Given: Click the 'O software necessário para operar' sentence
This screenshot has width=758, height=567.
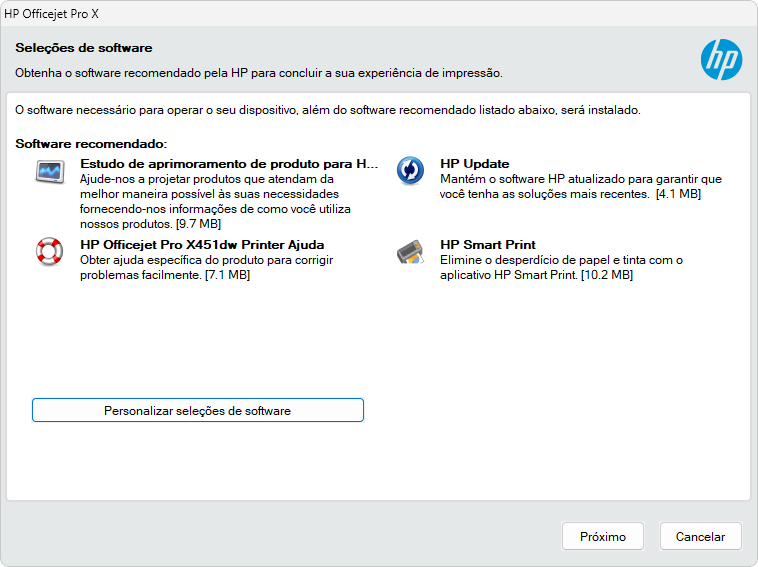Looking at the screenshot, I should click(328, 110).
